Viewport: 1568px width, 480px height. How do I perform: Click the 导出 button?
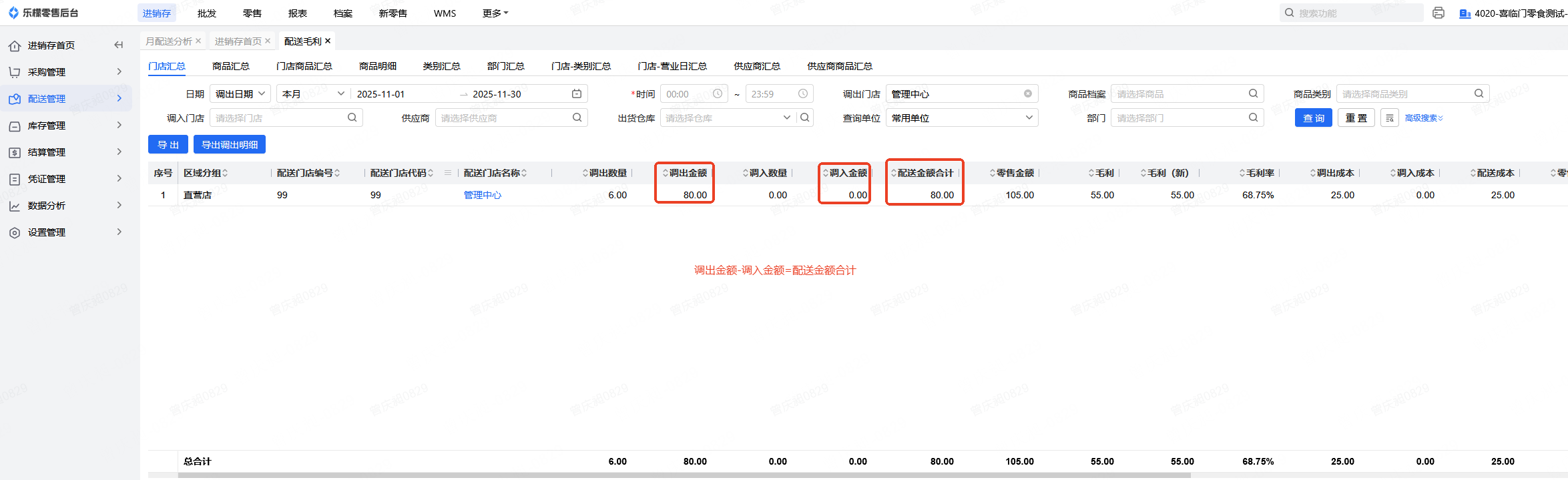point(168,144)
